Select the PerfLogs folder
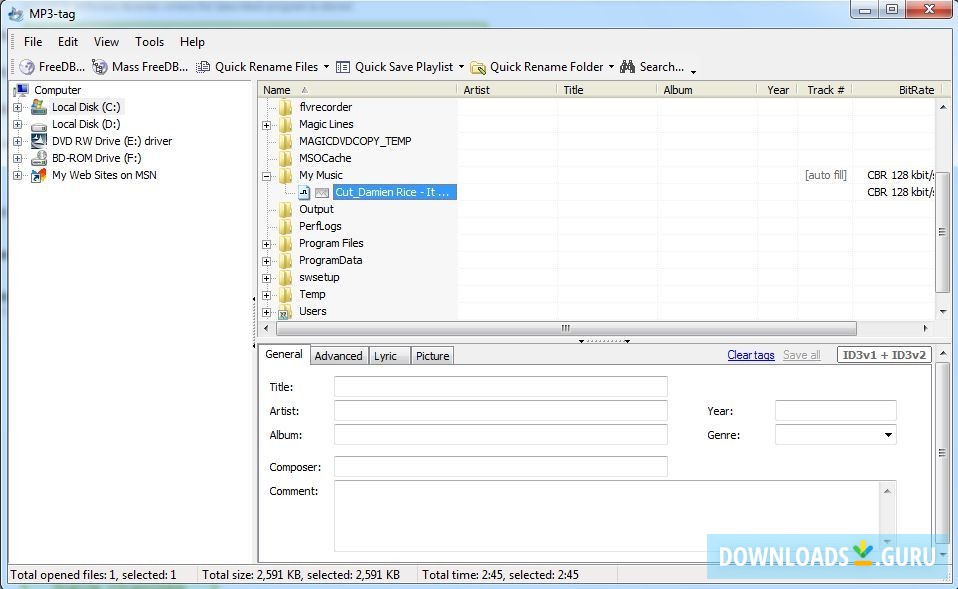Image resolution: width=958 pixels, height=589 pixels. click(320, 226)
